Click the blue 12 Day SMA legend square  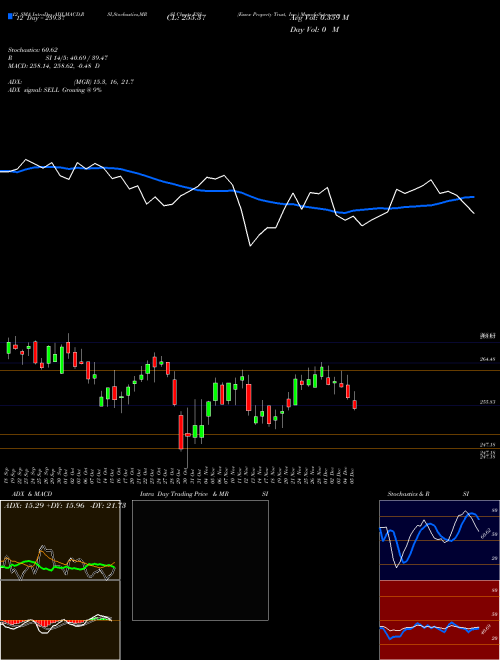(10, 16)
